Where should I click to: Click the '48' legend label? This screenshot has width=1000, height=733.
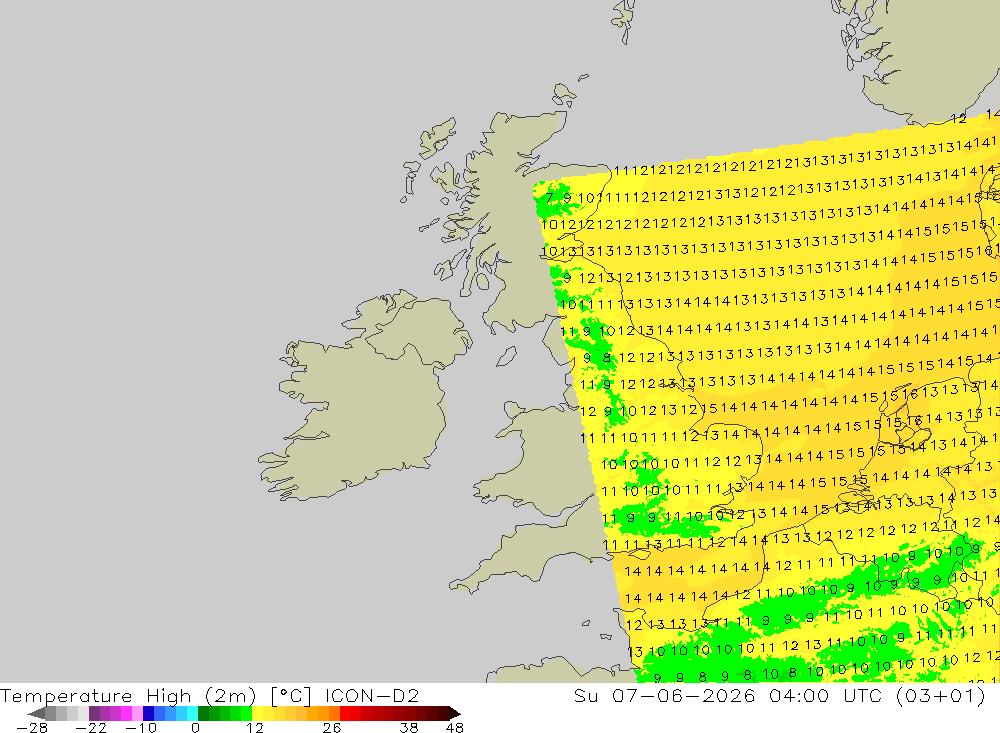[455, 728]
